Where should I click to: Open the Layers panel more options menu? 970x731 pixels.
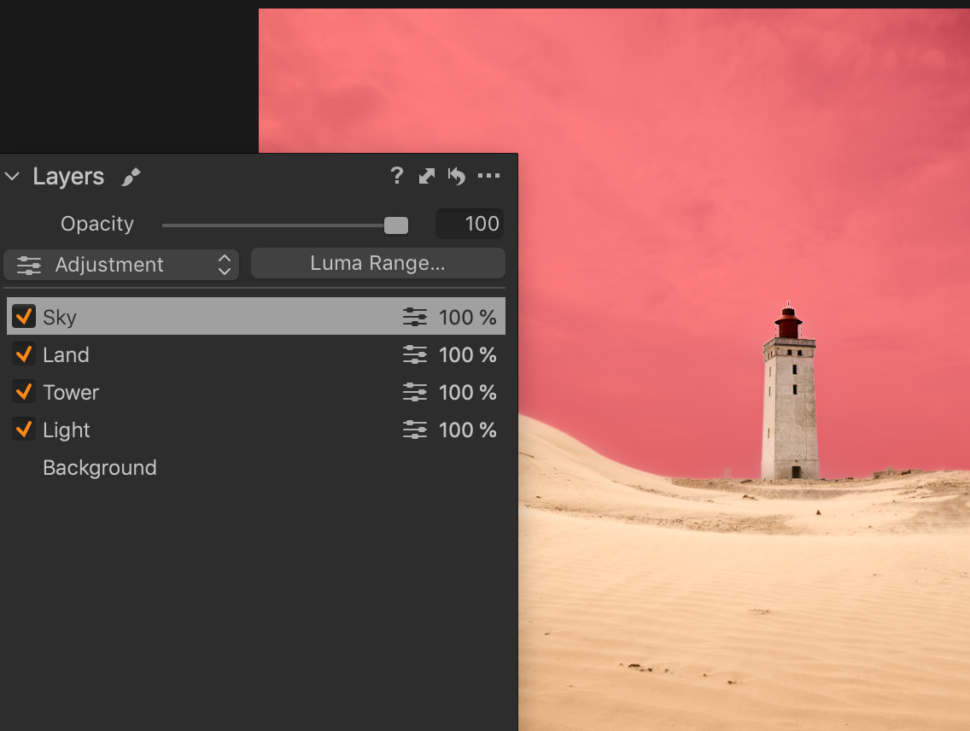coord(489,176)
